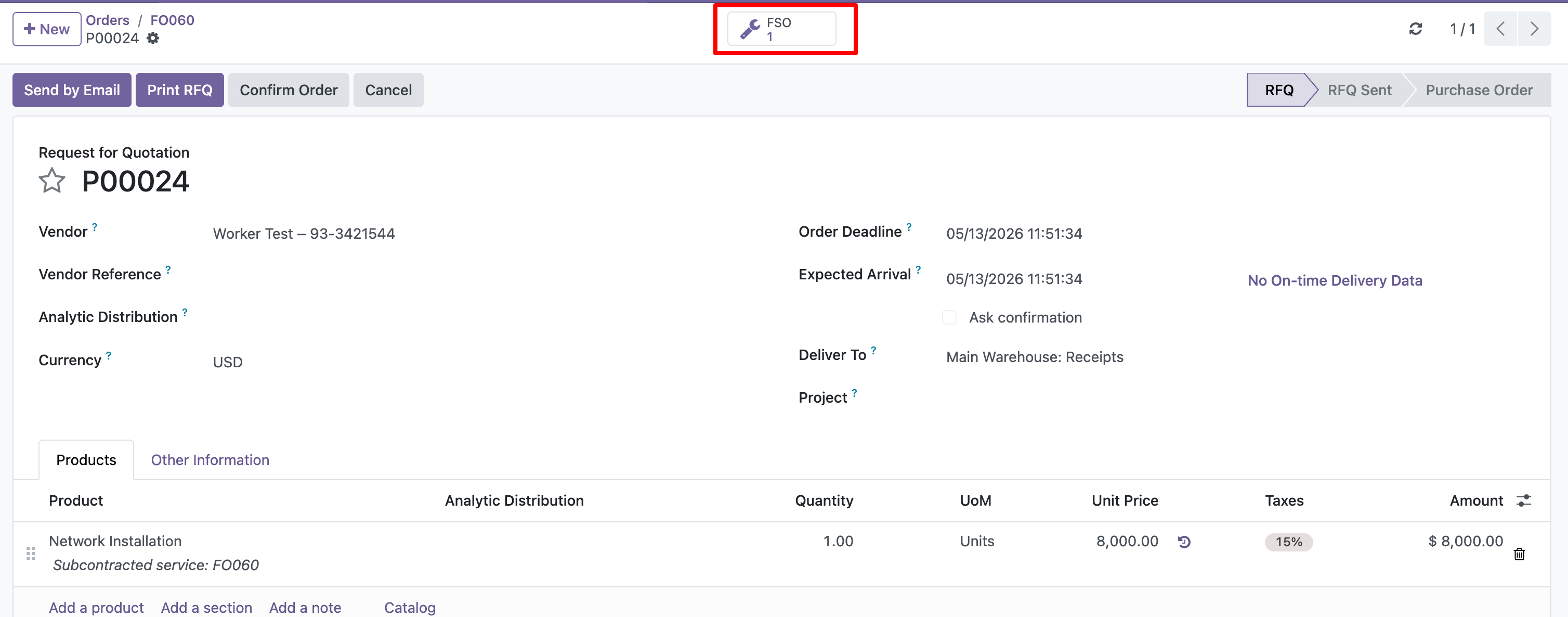Image resolution: width=1568 pixels, height=617 pixels.
Task: Click the FO060 breadcrumb link
Action: click(x=172, y=20)
